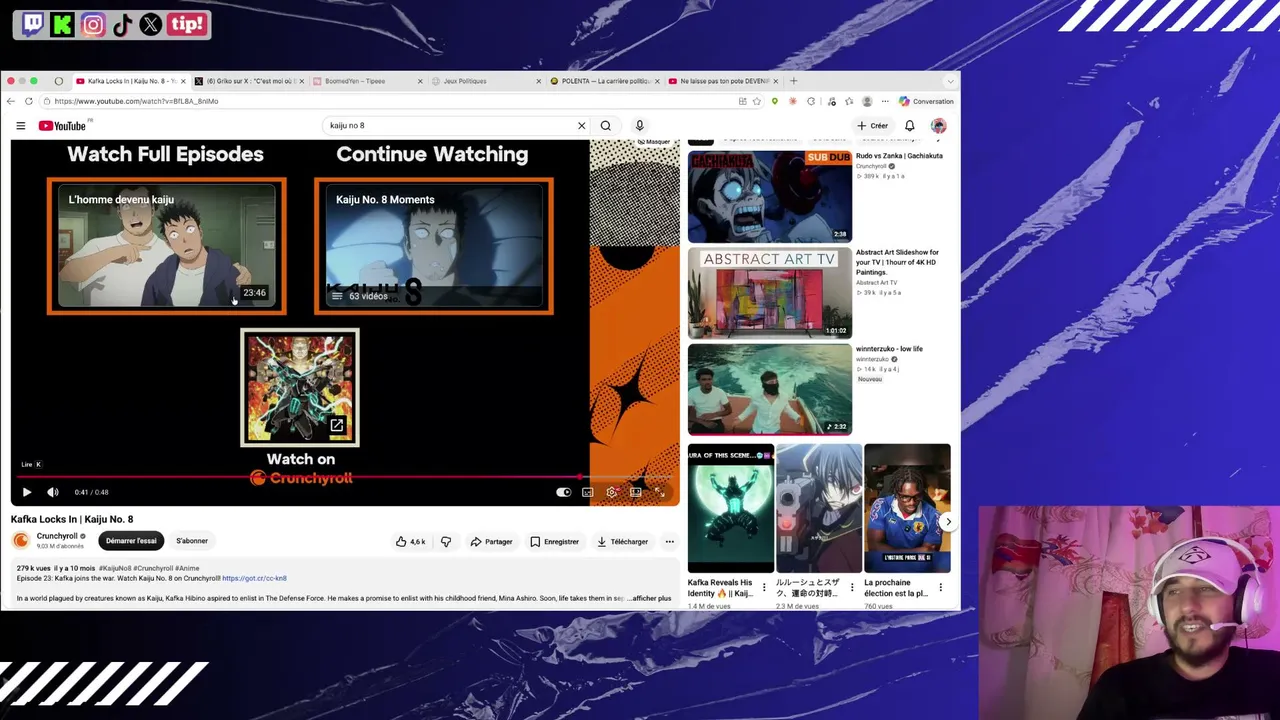Enter fullscreen in the video player
The width and height of the screenshot is (1280, 720).
point(660,492)
